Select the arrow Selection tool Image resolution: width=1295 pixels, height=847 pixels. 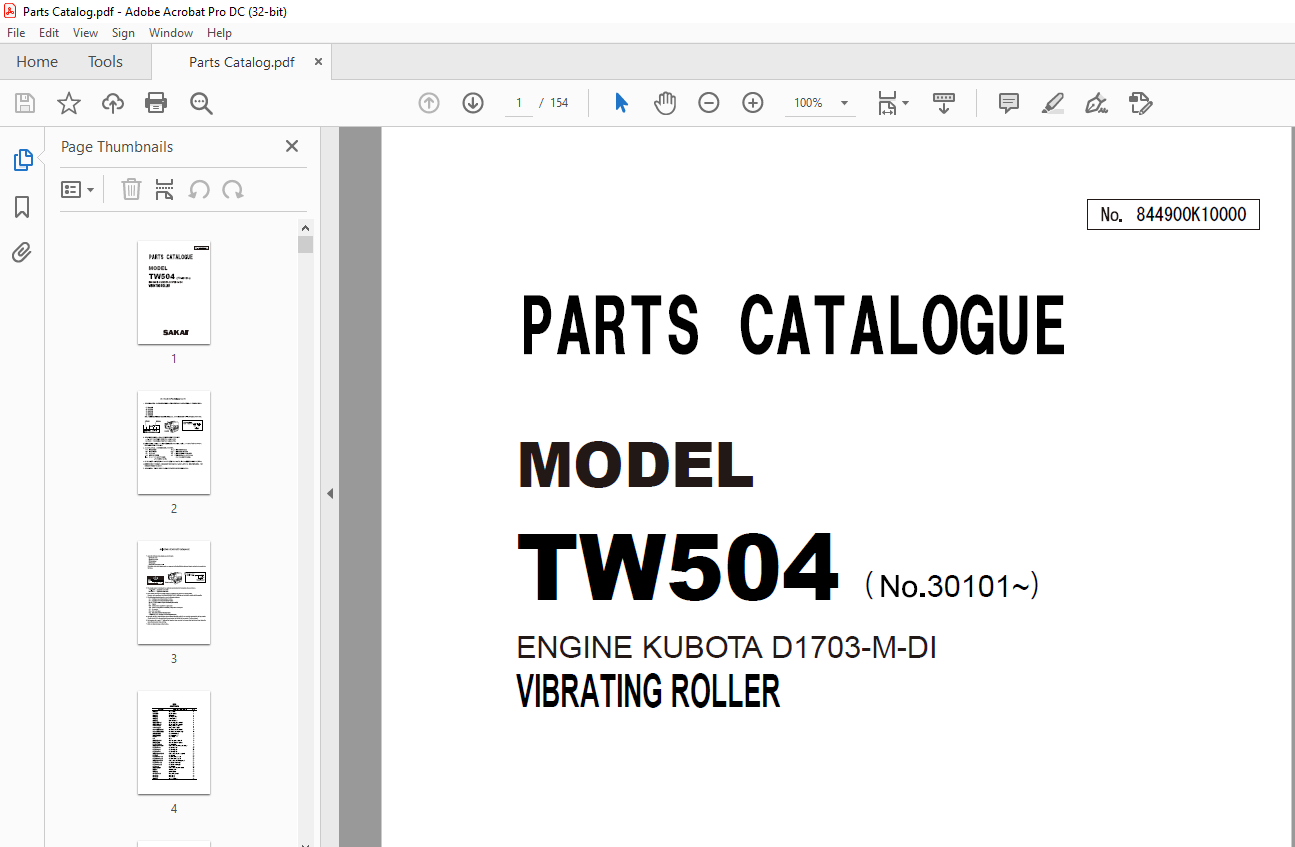[x=621, y=103]
